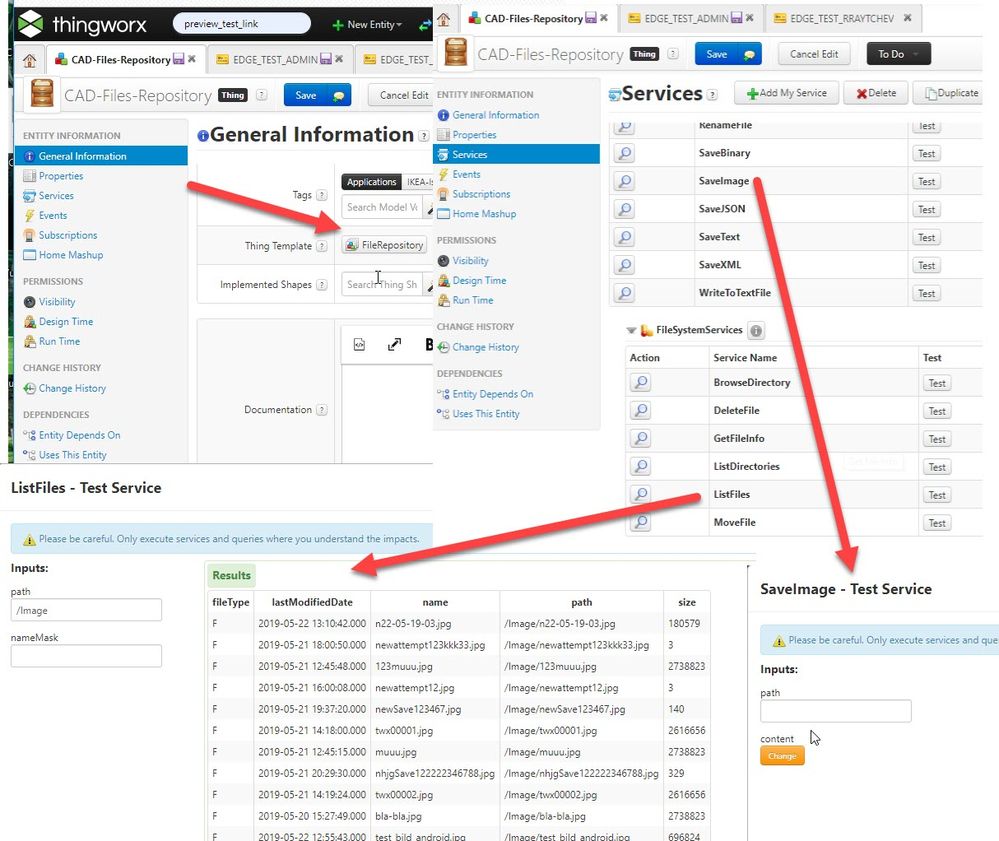Viewport: 999px width, 841px height.
Task: Open the To Do dropdown
Action: [898, 54]
